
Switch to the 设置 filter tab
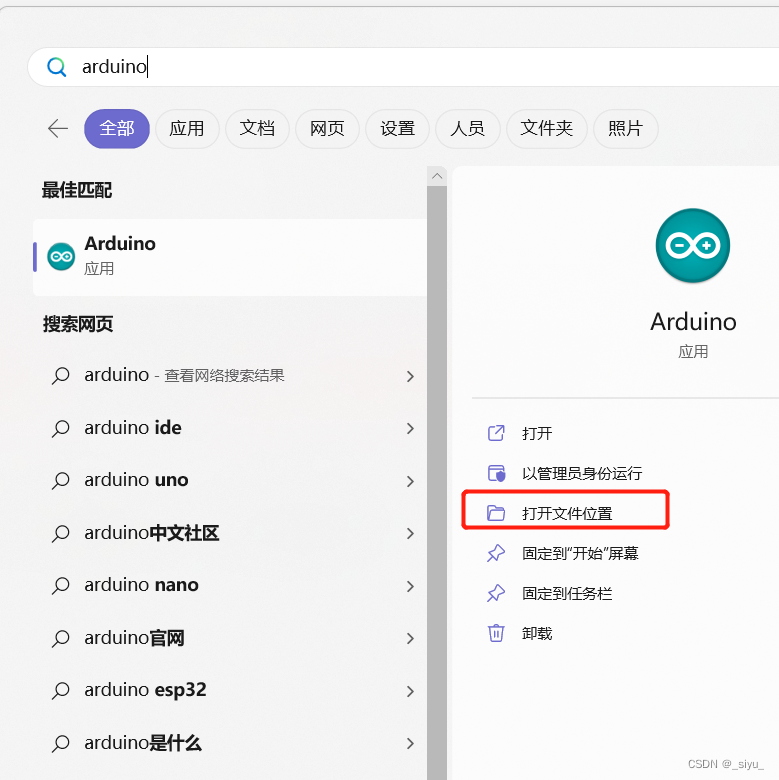(397, 129)
